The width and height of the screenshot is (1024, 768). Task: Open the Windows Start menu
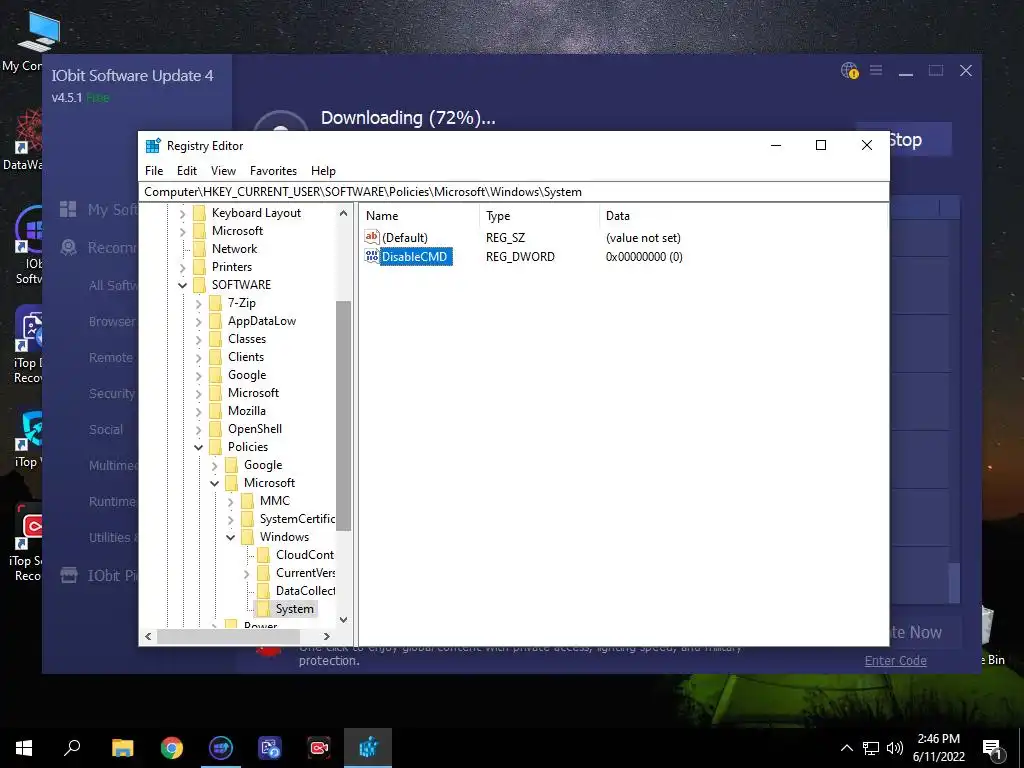pos(24,747)
